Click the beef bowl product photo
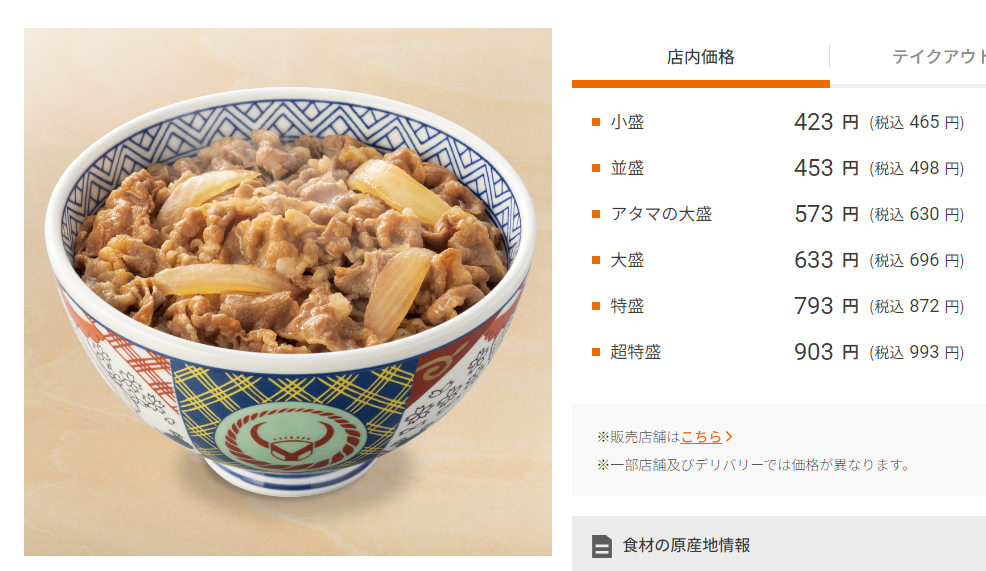The width and height of the screenshot is (986, 571). tap(288, 292)
